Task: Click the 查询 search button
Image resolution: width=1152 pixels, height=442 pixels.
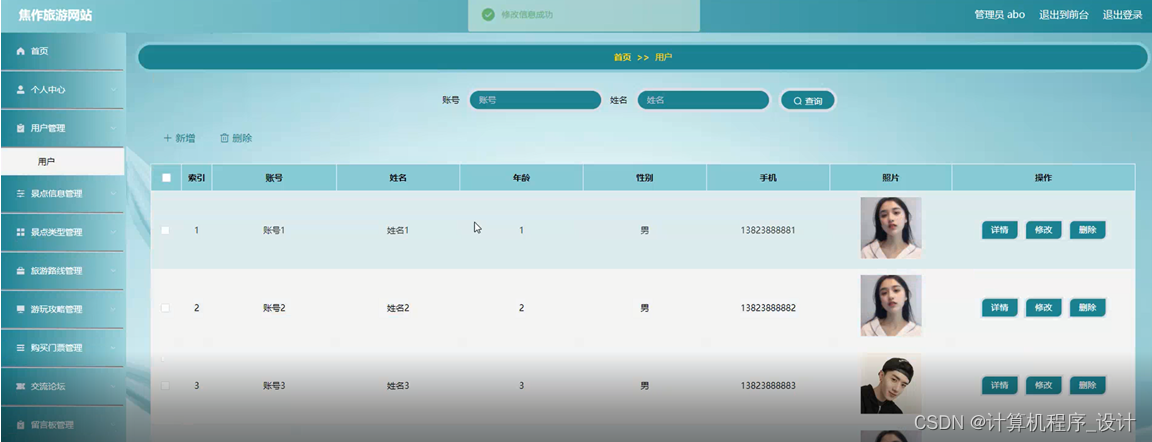Action: 807,101
